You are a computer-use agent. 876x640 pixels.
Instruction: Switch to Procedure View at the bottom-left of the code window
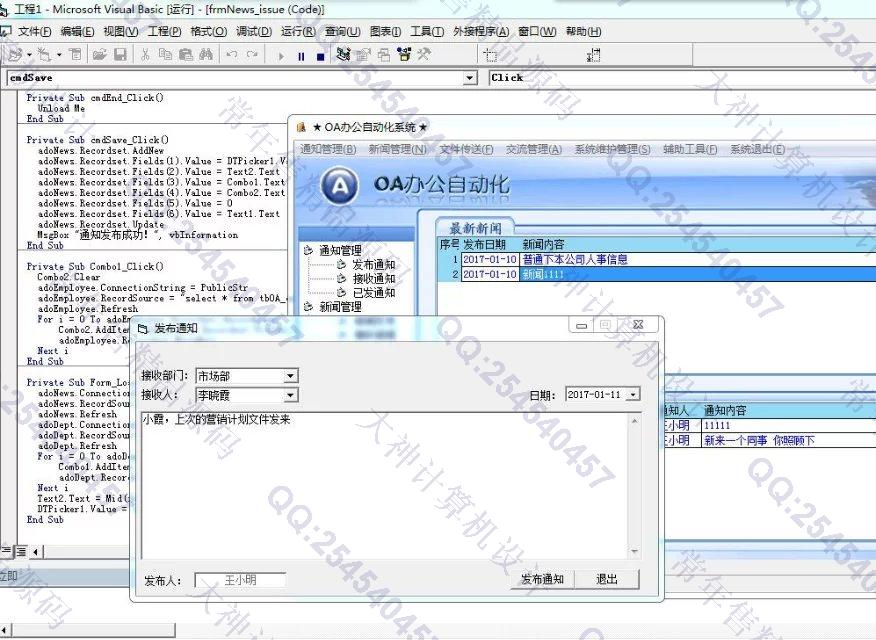click(x=6, y=552)
